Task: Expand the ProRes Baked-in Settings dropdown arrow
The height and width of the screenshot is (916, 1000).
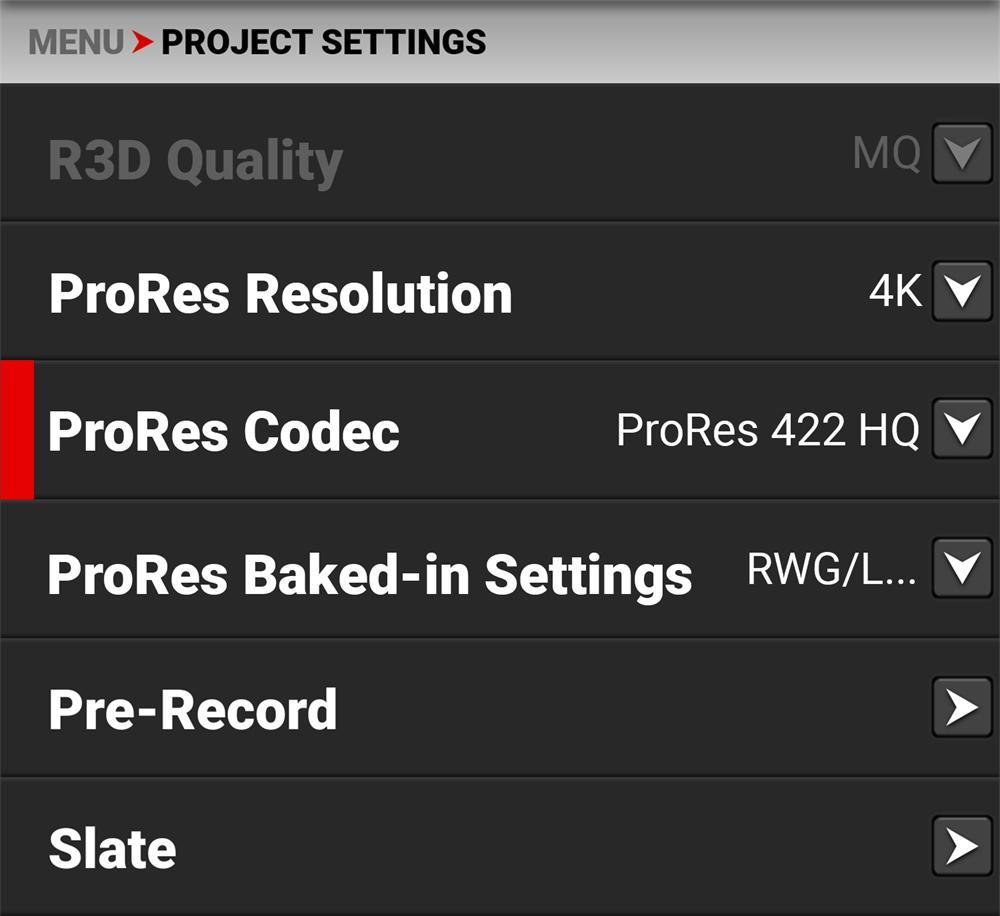Action: point(962,569)
